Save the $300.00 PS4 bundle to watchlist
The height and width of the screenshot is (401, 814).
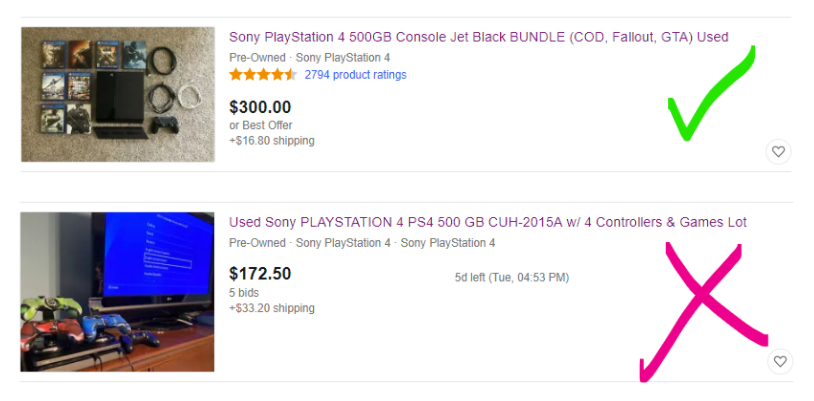click(778, 152)
